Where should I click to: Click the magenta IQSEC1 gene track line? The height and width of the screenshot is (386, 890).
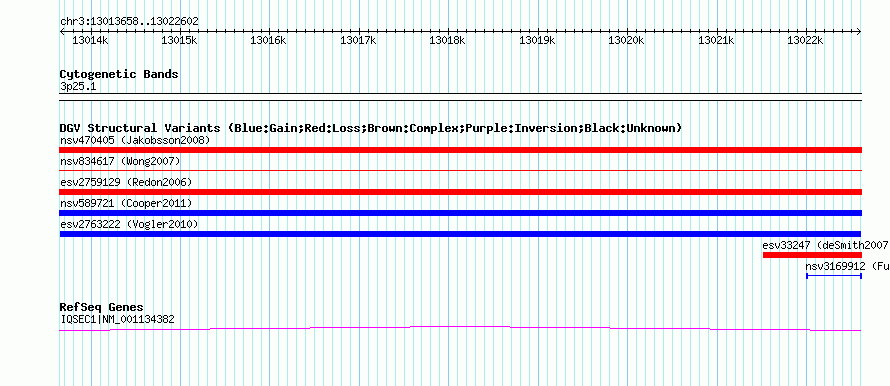click(x=460, y=328)
